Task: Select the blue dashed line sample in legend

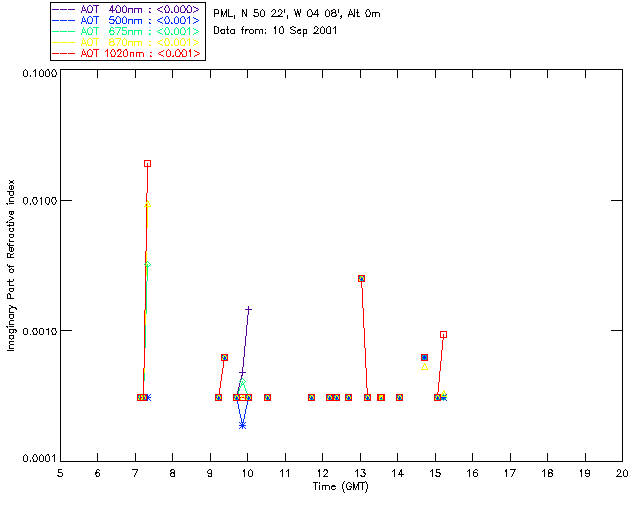Action: point(64,20)
